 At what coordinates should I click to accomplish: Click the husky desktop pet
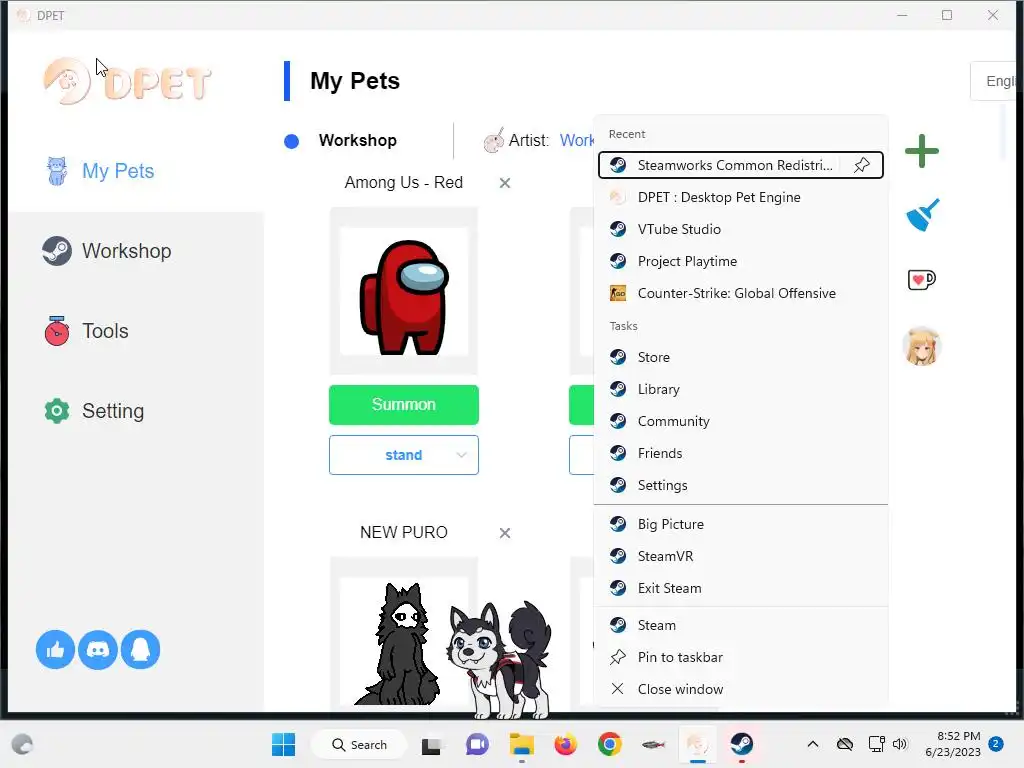coord(500,660)
